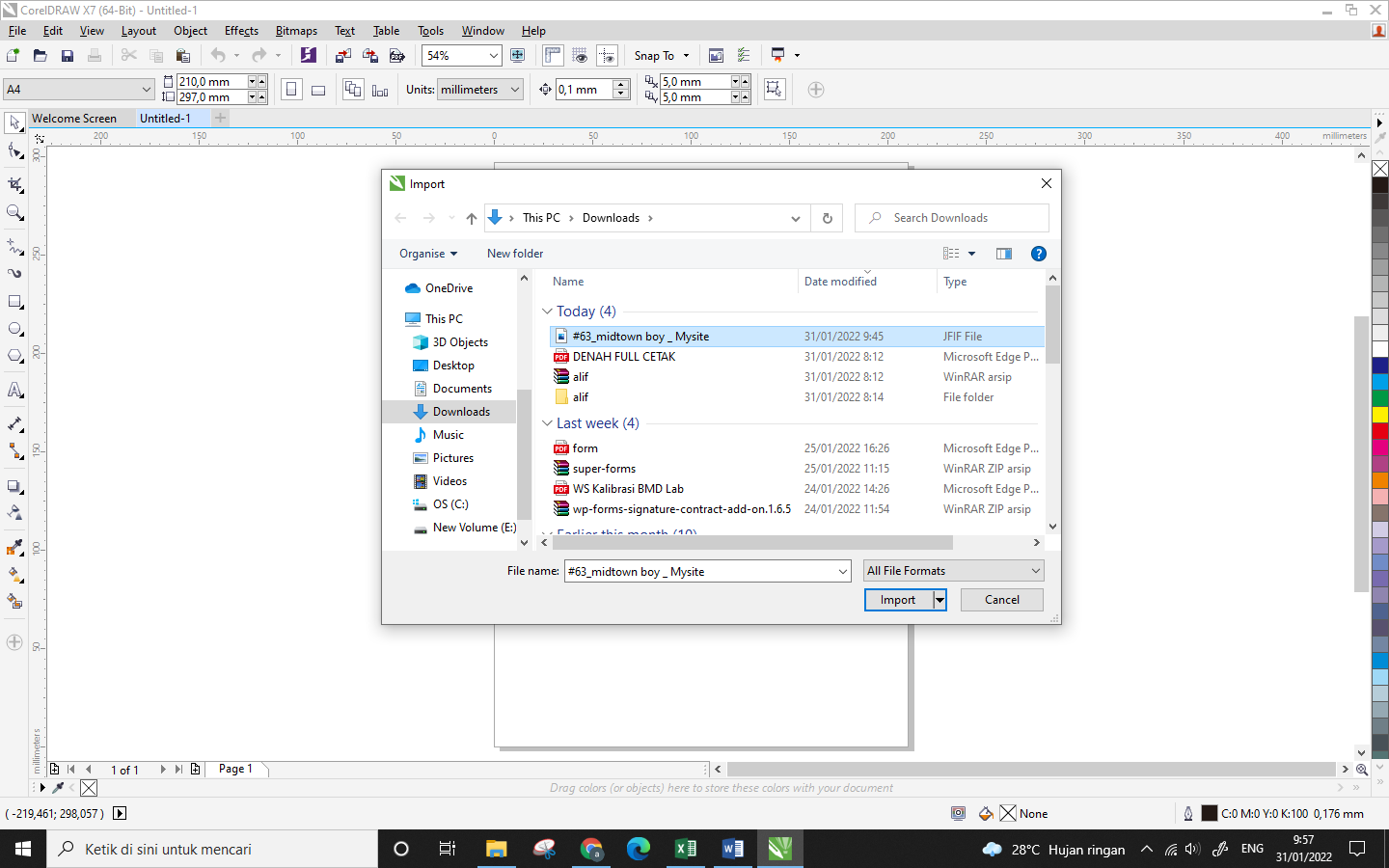Collapse the Today (4) file group
Screen dimensions: 1389x868
point(547,312)
